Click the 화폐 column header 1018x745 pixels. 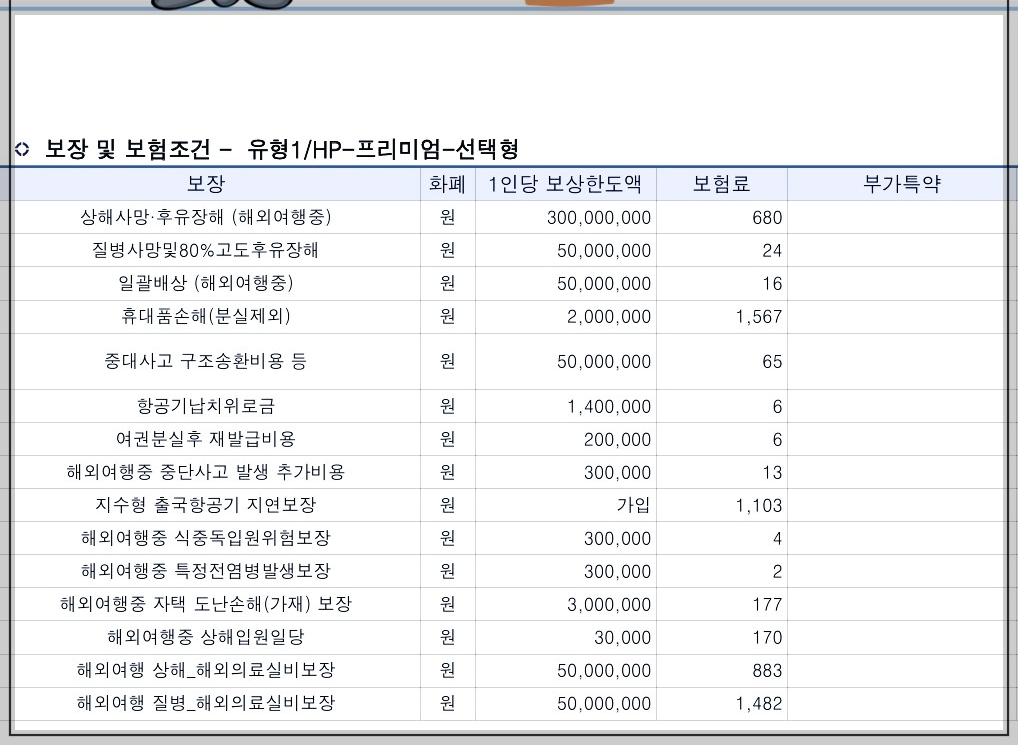[x=446, y=183]
